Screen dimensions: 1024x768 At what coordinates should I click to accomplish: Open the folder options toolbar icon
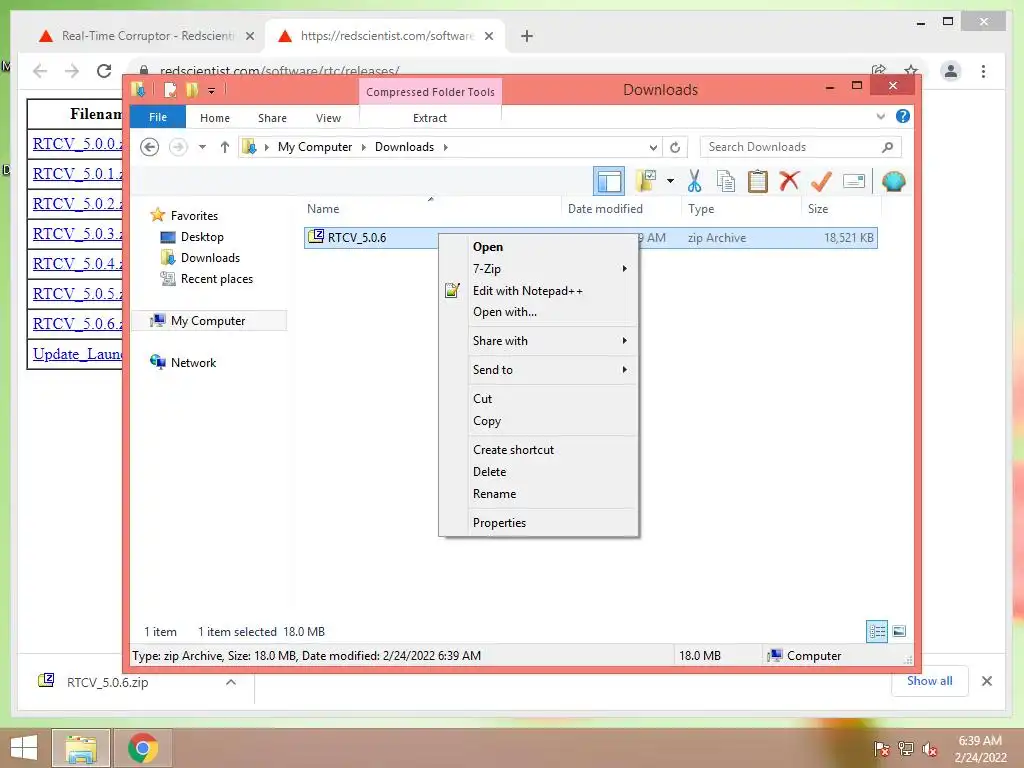pos(646,181)
